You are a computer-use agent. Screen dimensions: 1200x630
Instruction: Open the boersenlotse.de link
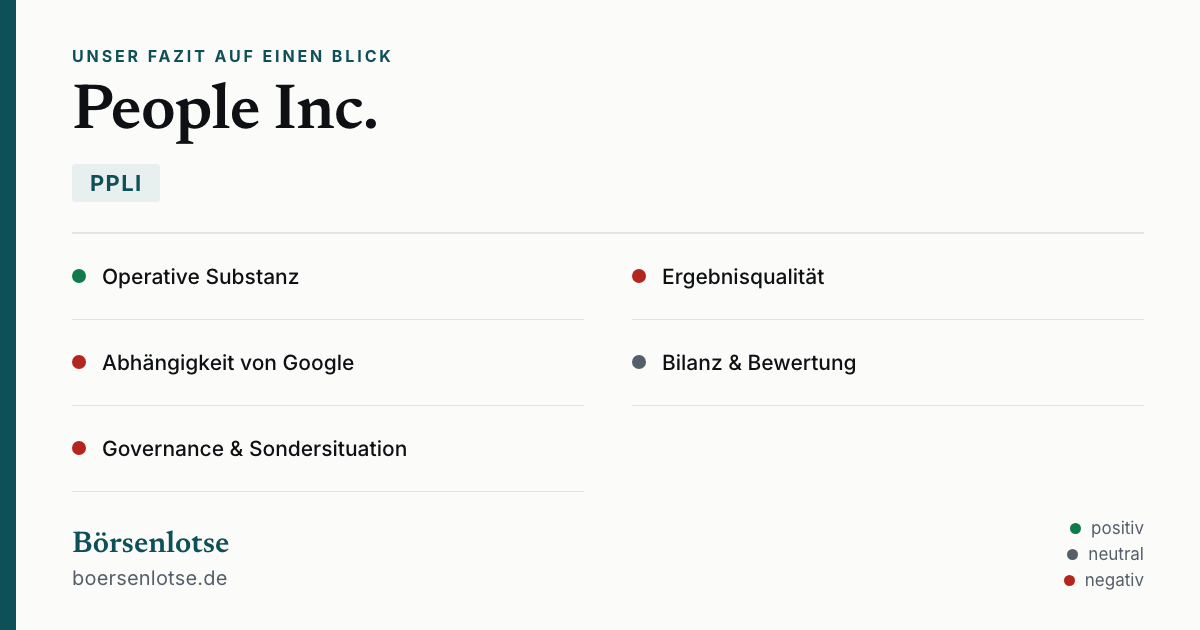pos(150,578)
